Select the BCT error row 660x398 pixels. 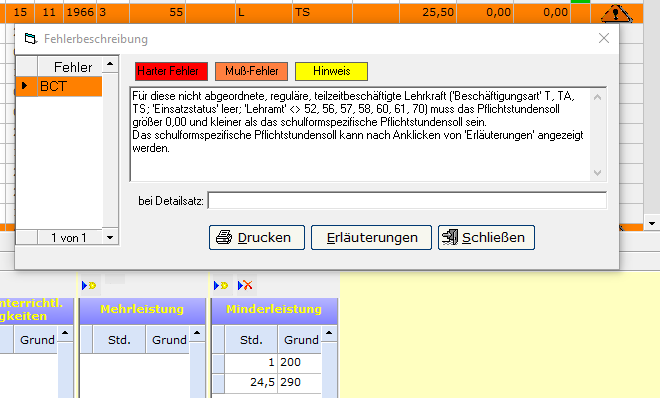pos(69,86)
